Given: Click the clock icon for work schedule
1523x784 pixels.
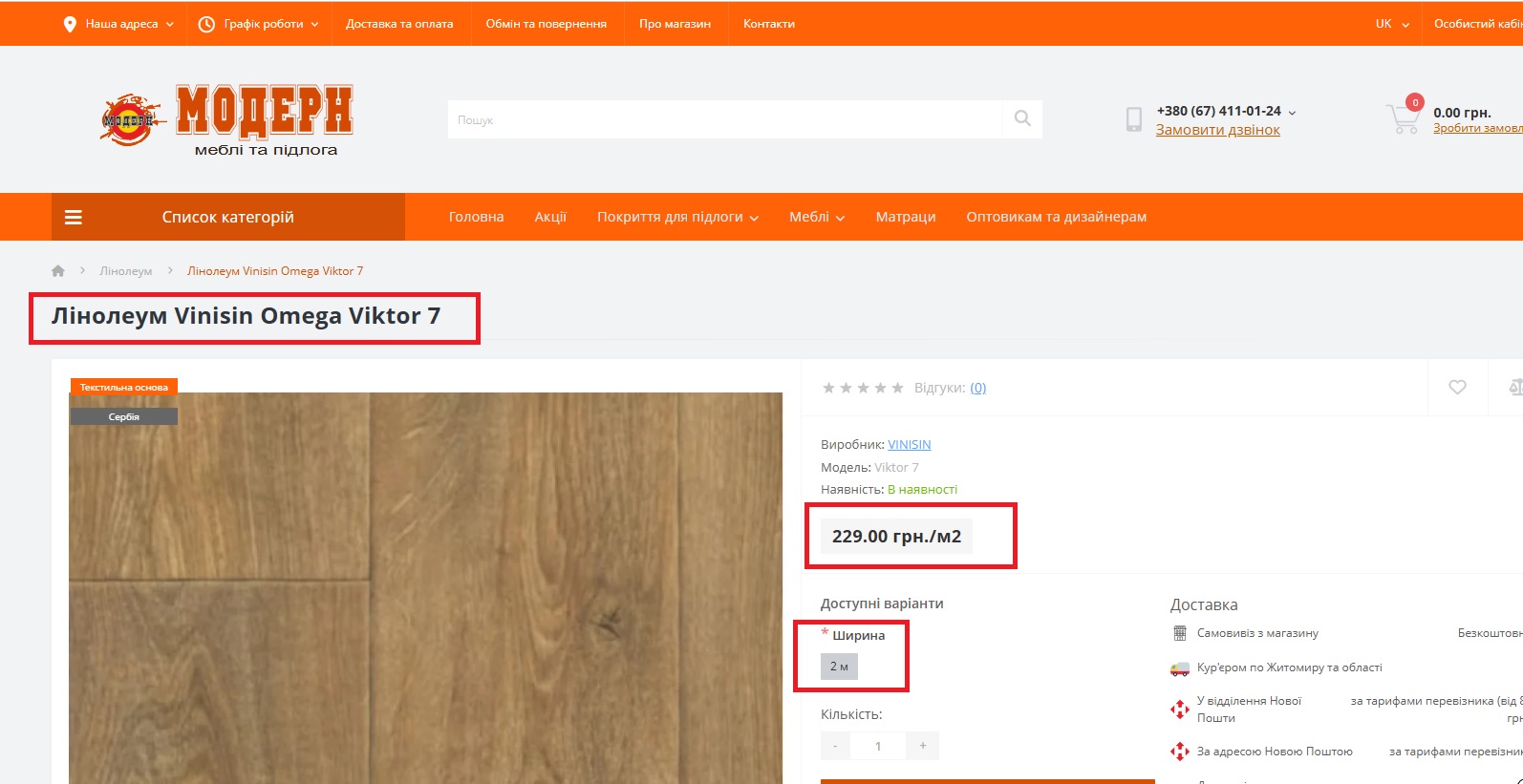Looking at the screenshot, I should pyautogui.click(x=206, y=24).
